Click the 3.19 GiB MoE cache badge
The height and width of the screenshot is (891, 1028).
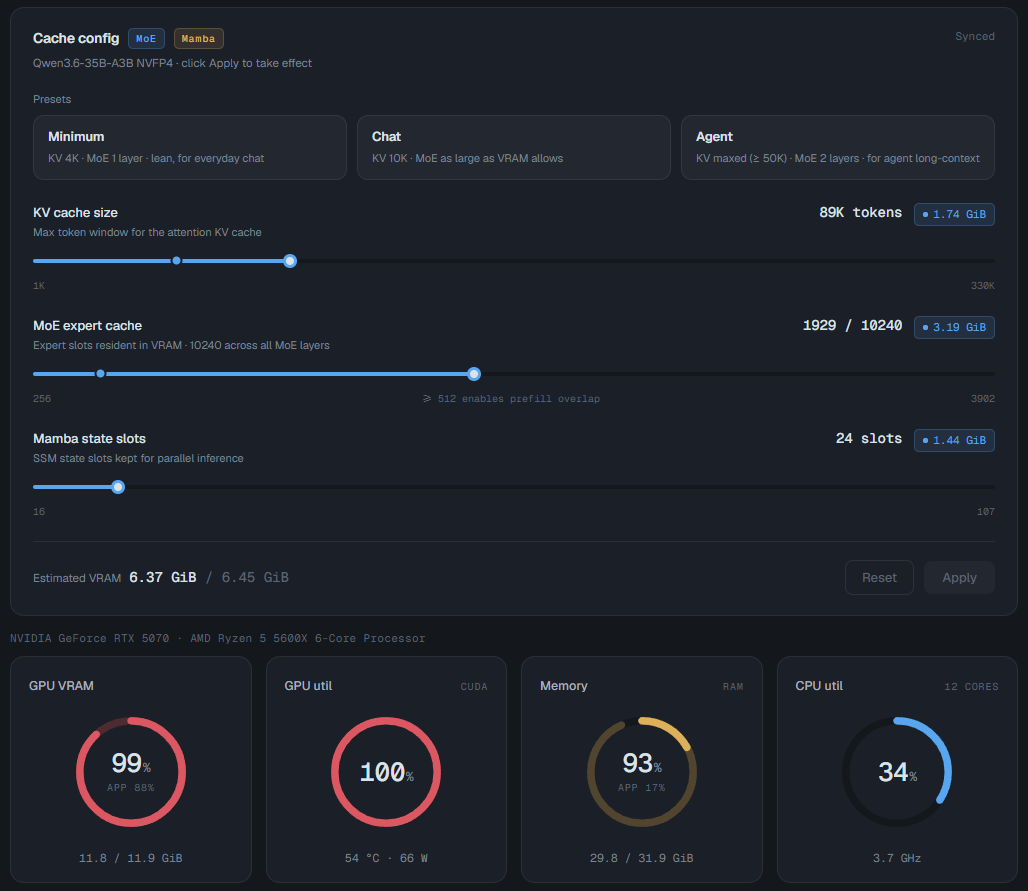pos(954,327)
